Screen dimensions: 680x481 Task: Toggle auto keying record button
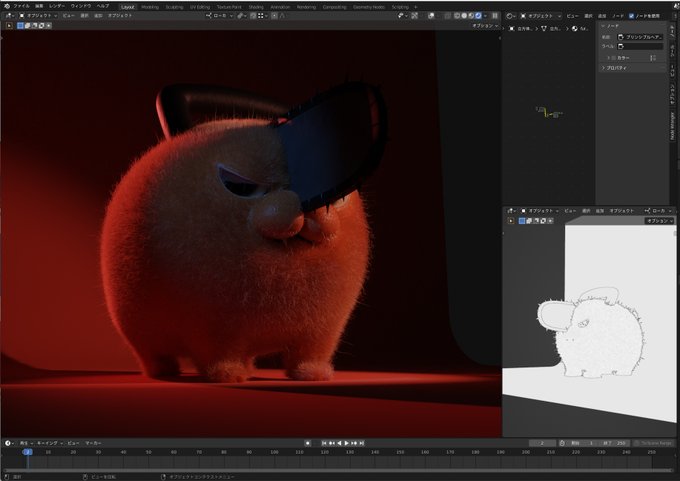coord(307,443)
